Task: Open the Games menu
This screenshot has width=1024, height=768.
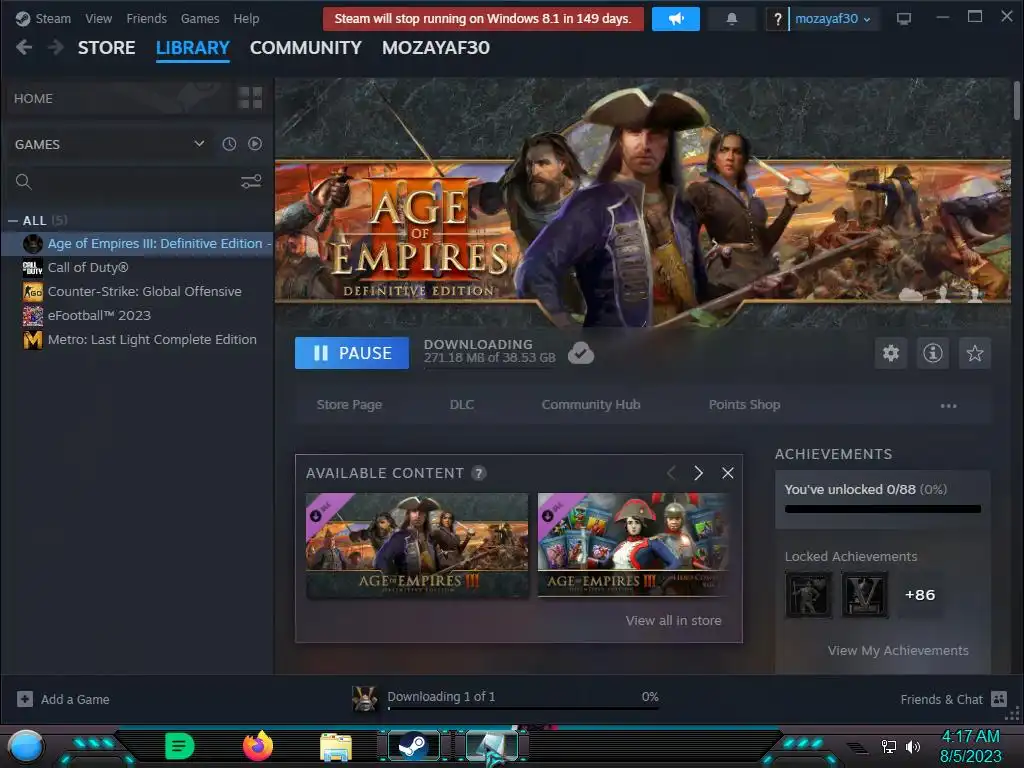Action: (200, 18)
